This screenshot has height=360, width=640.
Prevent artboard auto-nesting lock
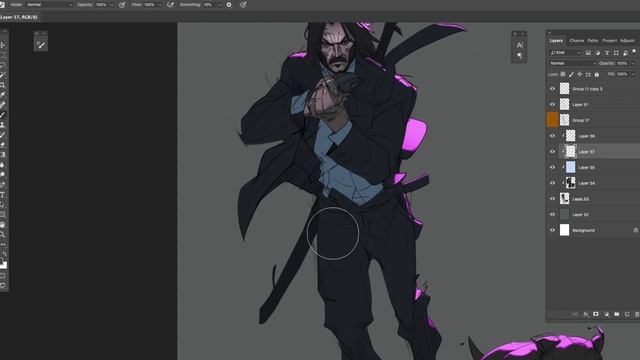coord(588,74)
